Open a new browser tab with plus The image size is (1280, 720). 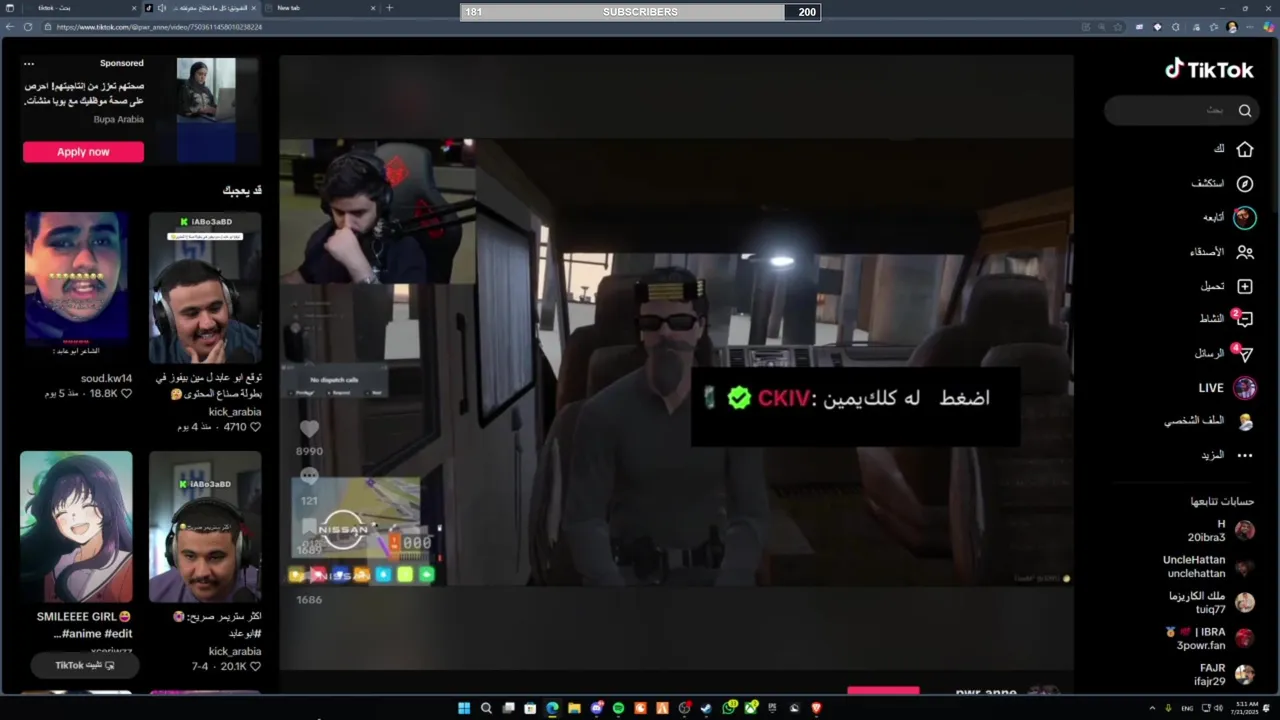(x=389, y=8)
